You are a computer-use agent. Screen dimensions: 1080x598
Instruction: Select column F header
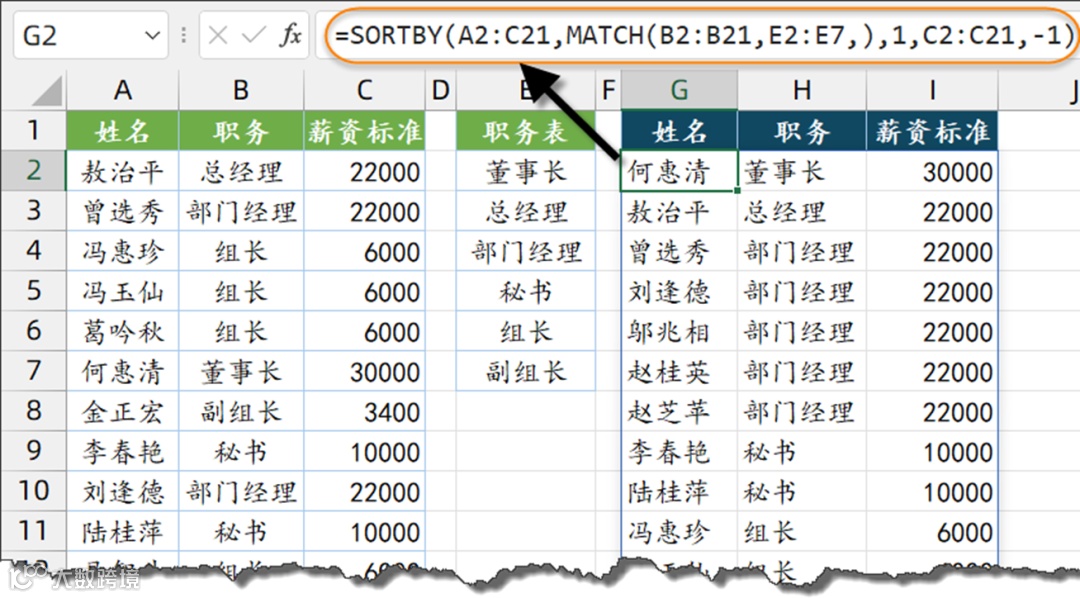(608, 90)
